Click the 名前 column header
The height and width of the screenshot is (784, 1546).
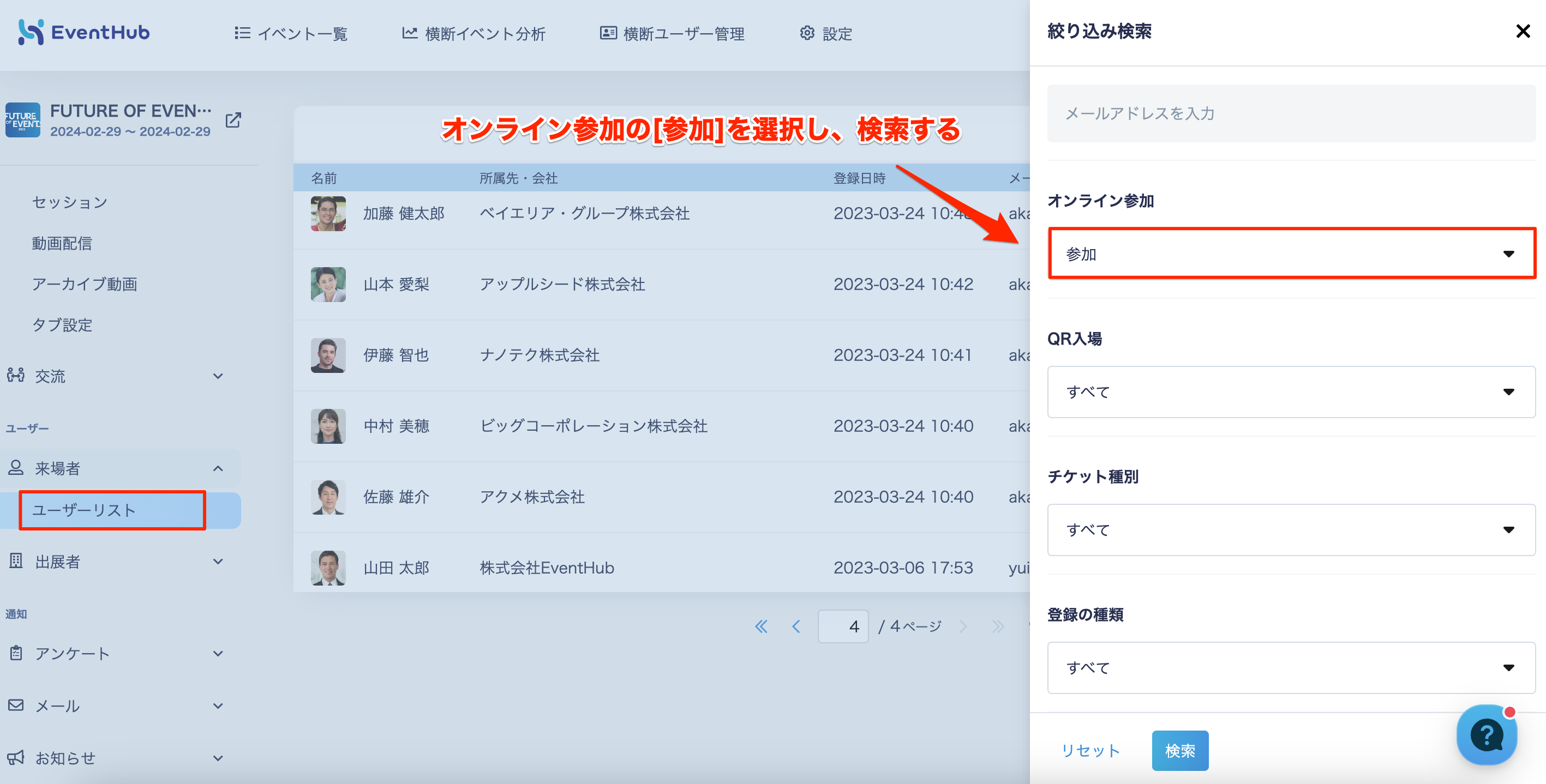(x=324, y=178)
